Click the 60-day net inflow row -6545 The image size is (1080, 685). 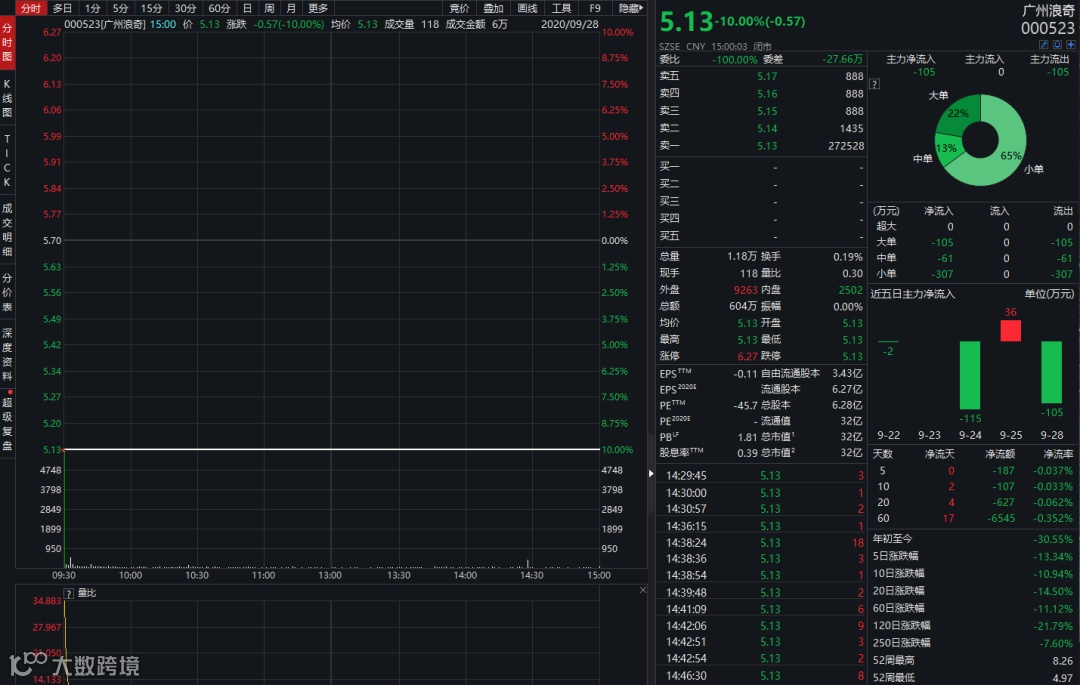pos(973,518)
